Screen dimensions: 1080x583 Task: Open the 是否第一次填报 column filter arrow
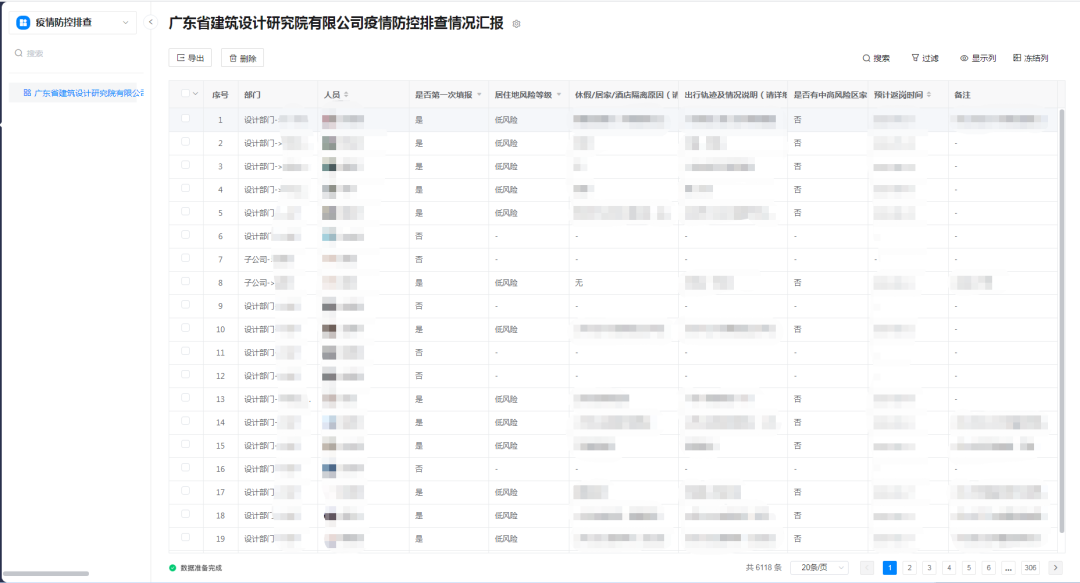coord(479,94)
